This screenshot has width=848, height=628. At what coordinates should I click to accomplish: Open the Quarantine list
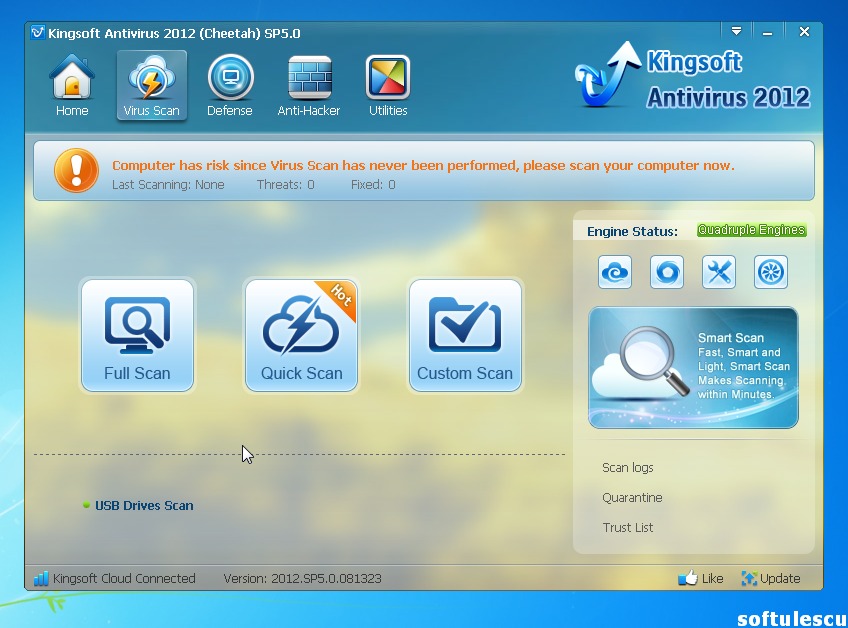pyautogui.click(x=632, y=498)
